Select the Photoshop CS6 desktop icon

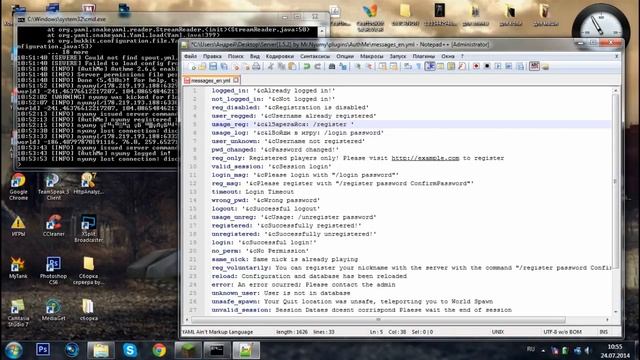(x=53, y=271)
